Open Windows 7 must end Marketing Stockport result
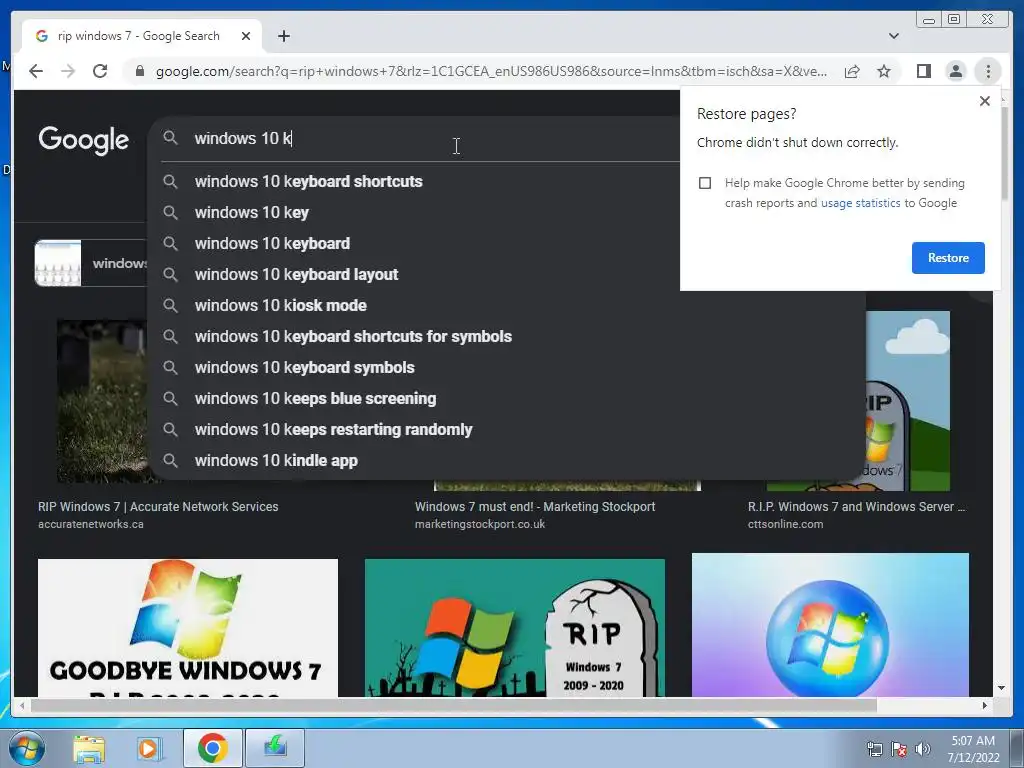 pos(535,507)
